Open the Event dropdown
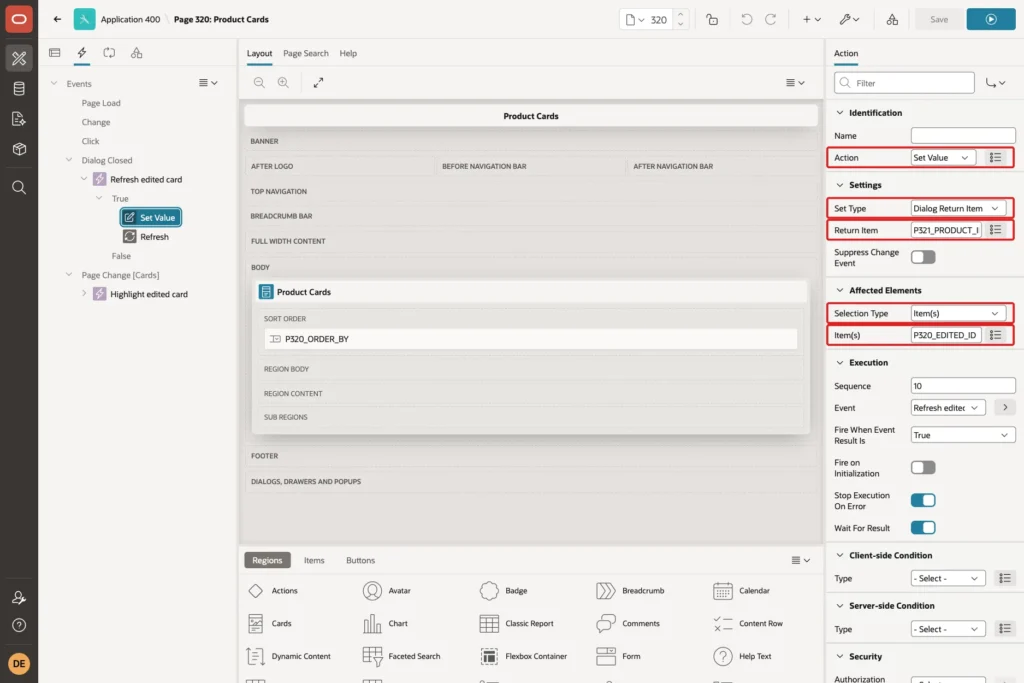The image size is (1024, 683). tap(948, 407)
